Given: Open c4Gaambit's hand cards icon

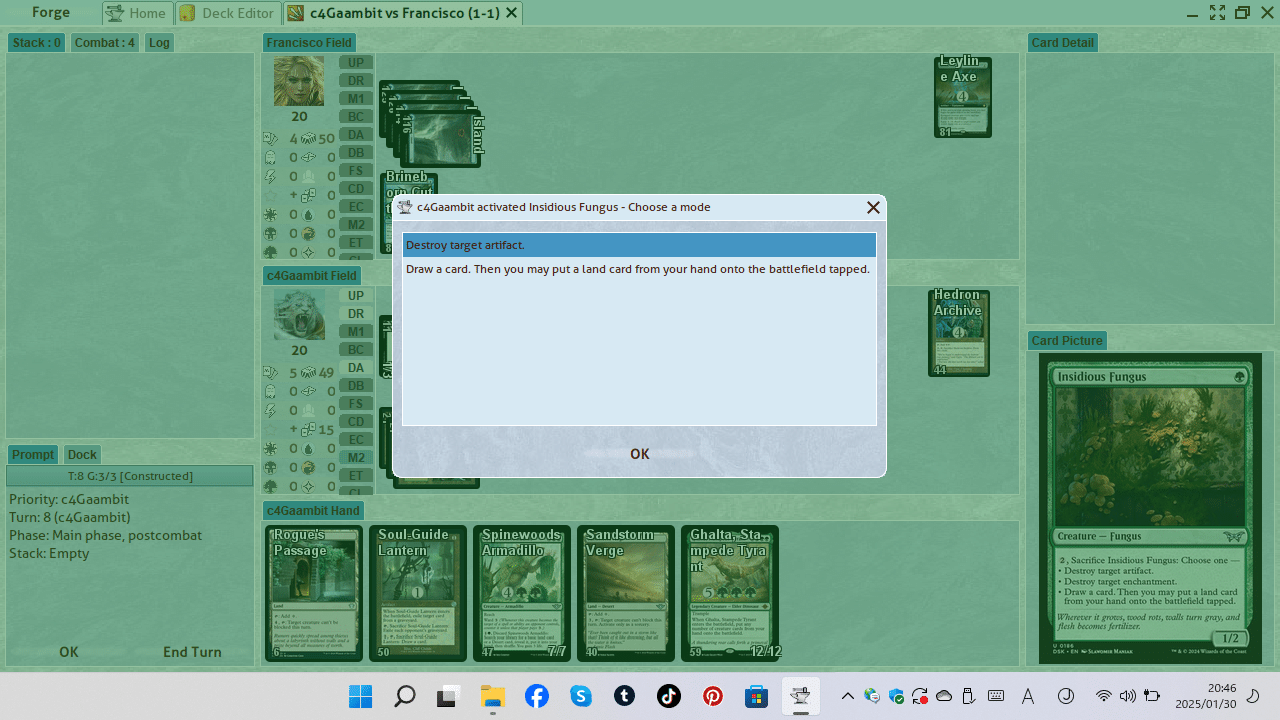Looking at the screenshot, I should [270, 372].
